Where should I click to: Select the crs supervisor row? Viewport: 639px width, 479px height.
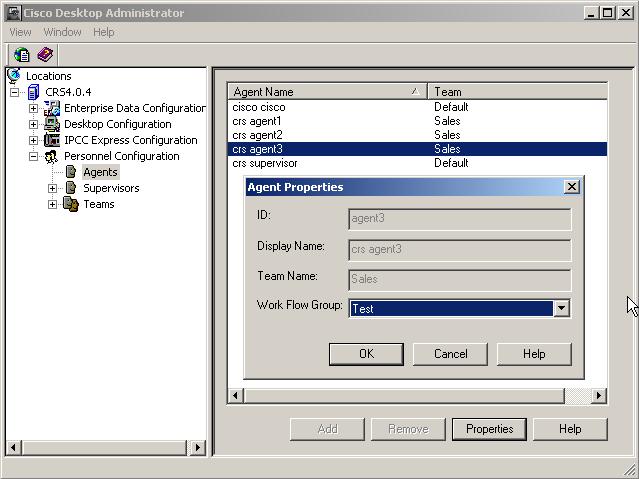(417, 163)
